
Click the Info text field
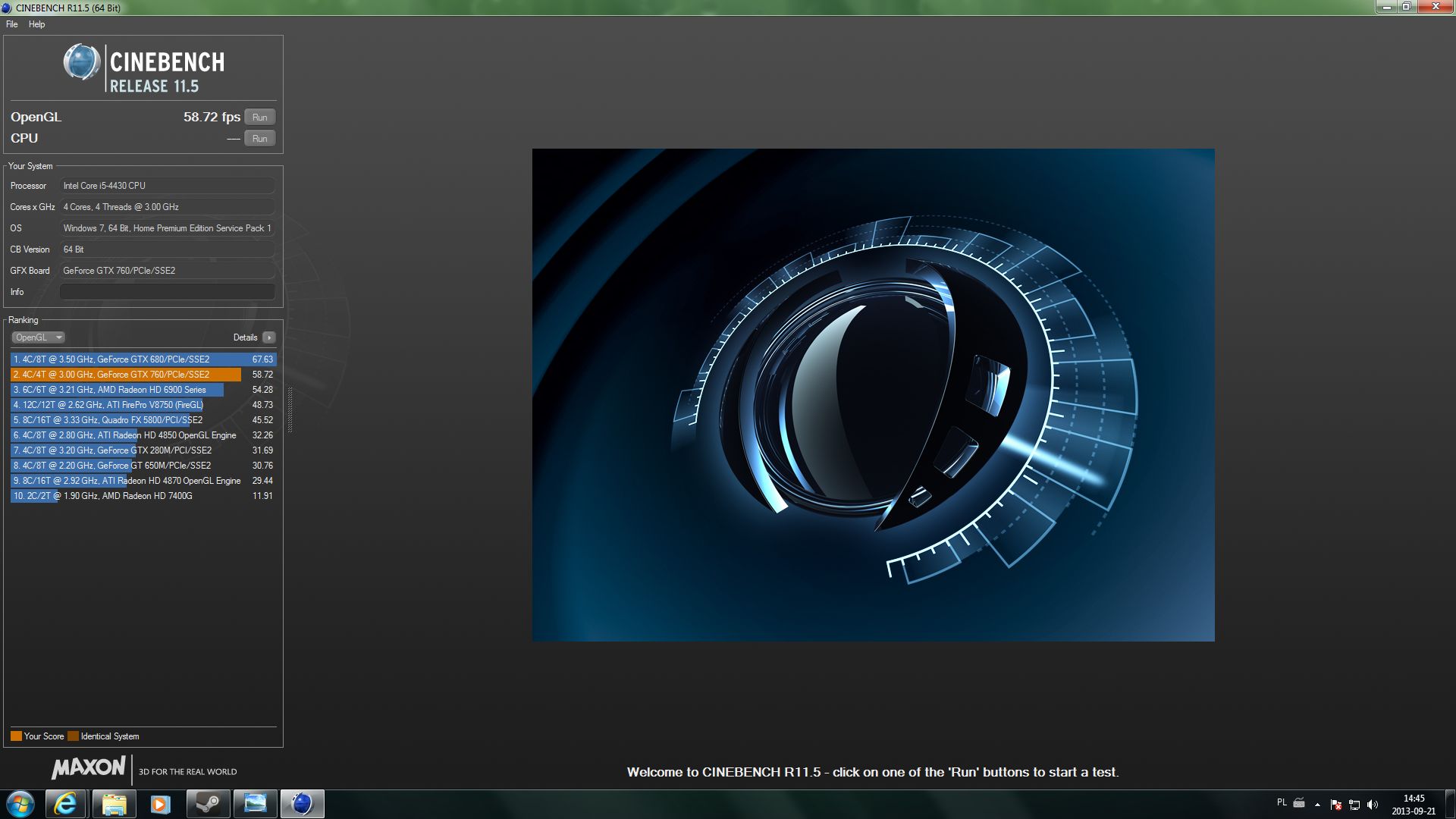pyautogui.click(x=167, y=292)
